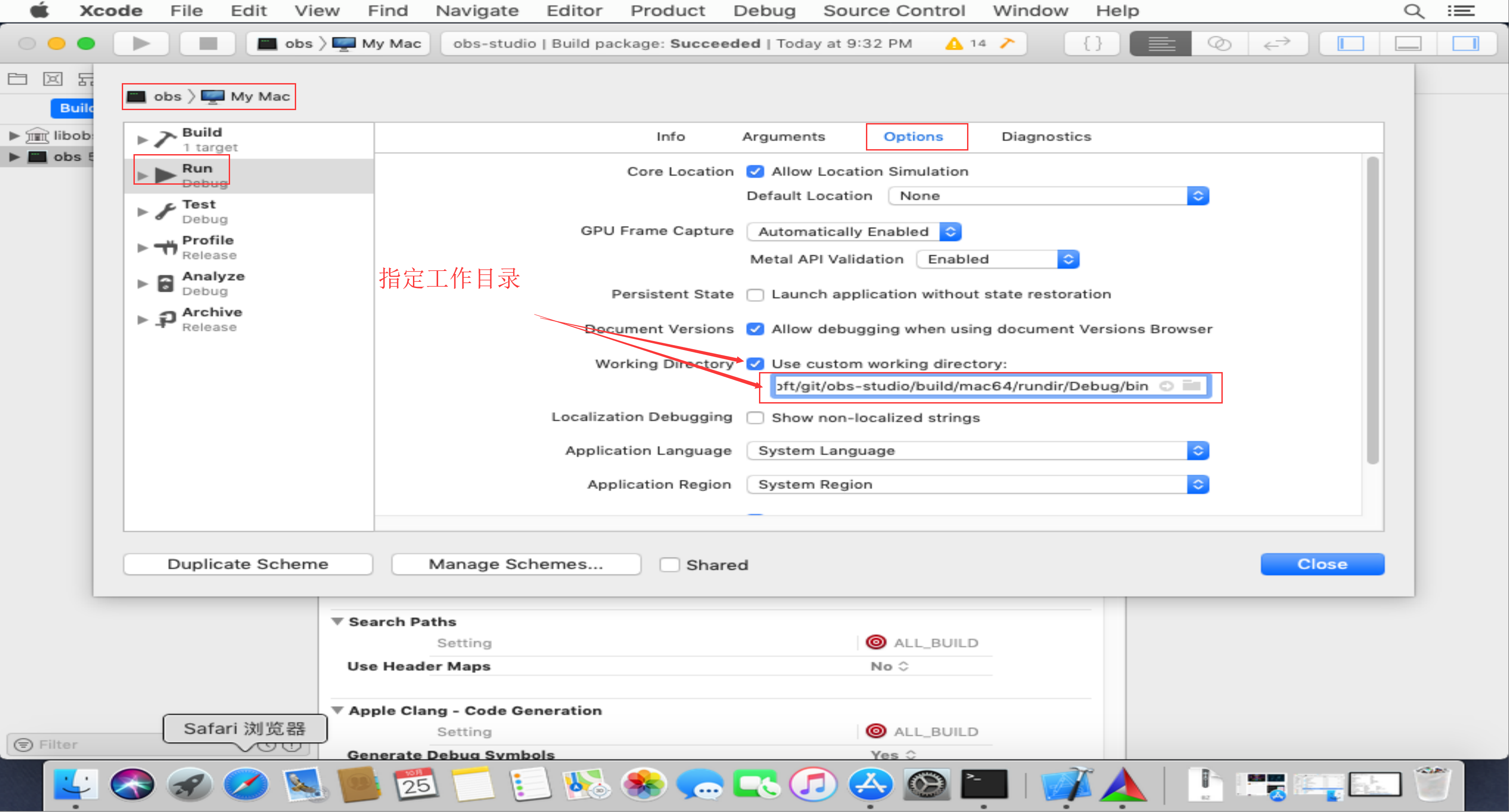Open Safari from the Dock

[x=246, y=784]
